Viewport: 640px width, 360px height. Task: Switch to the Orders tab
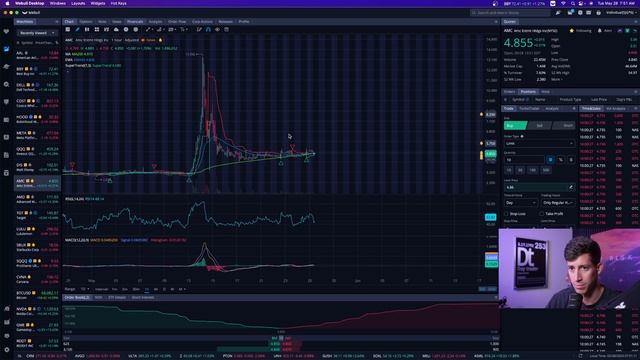coord(509,92)
